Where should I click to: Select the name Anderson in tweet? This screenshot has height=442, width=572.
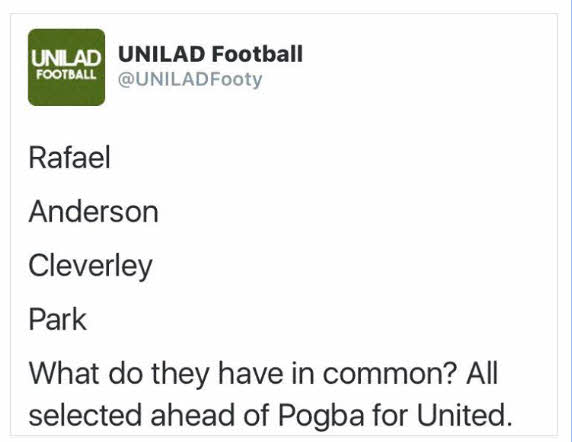tap(93, 212)
